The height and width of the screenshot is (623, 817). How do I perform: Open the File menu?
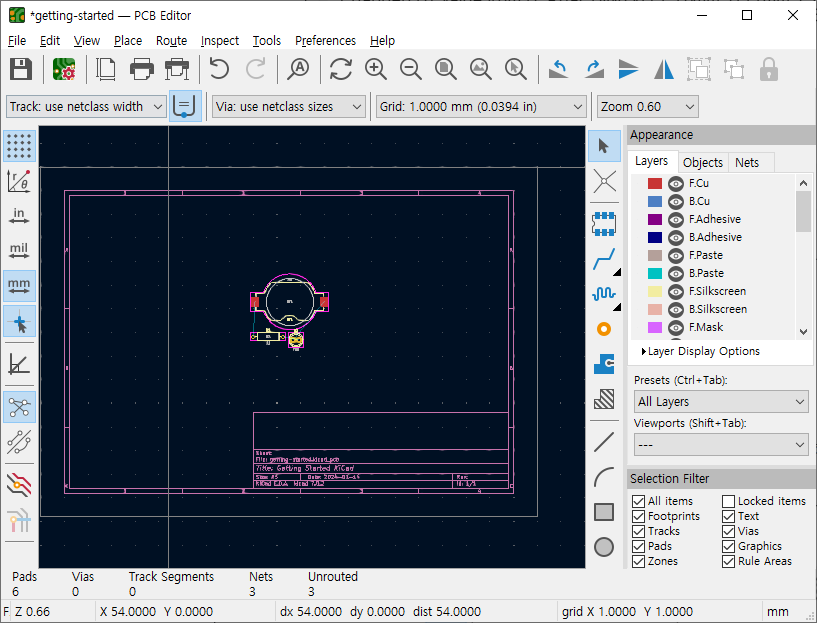click(x=17, y=41)
